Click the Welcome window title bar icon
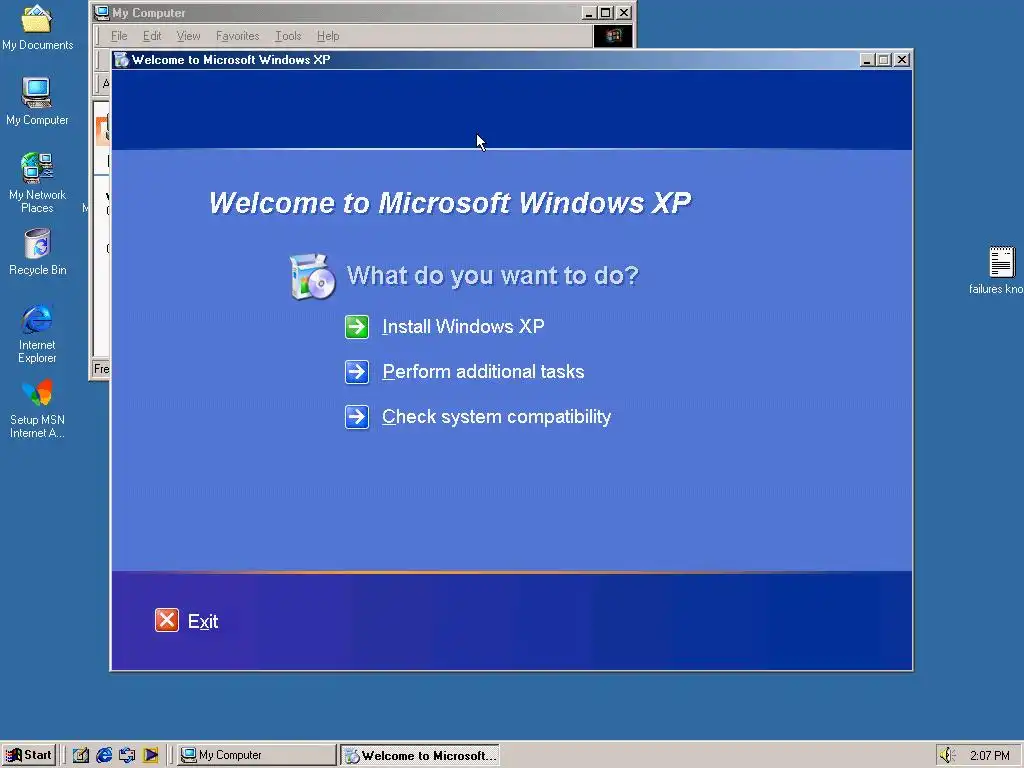 (x=121, y=59)
